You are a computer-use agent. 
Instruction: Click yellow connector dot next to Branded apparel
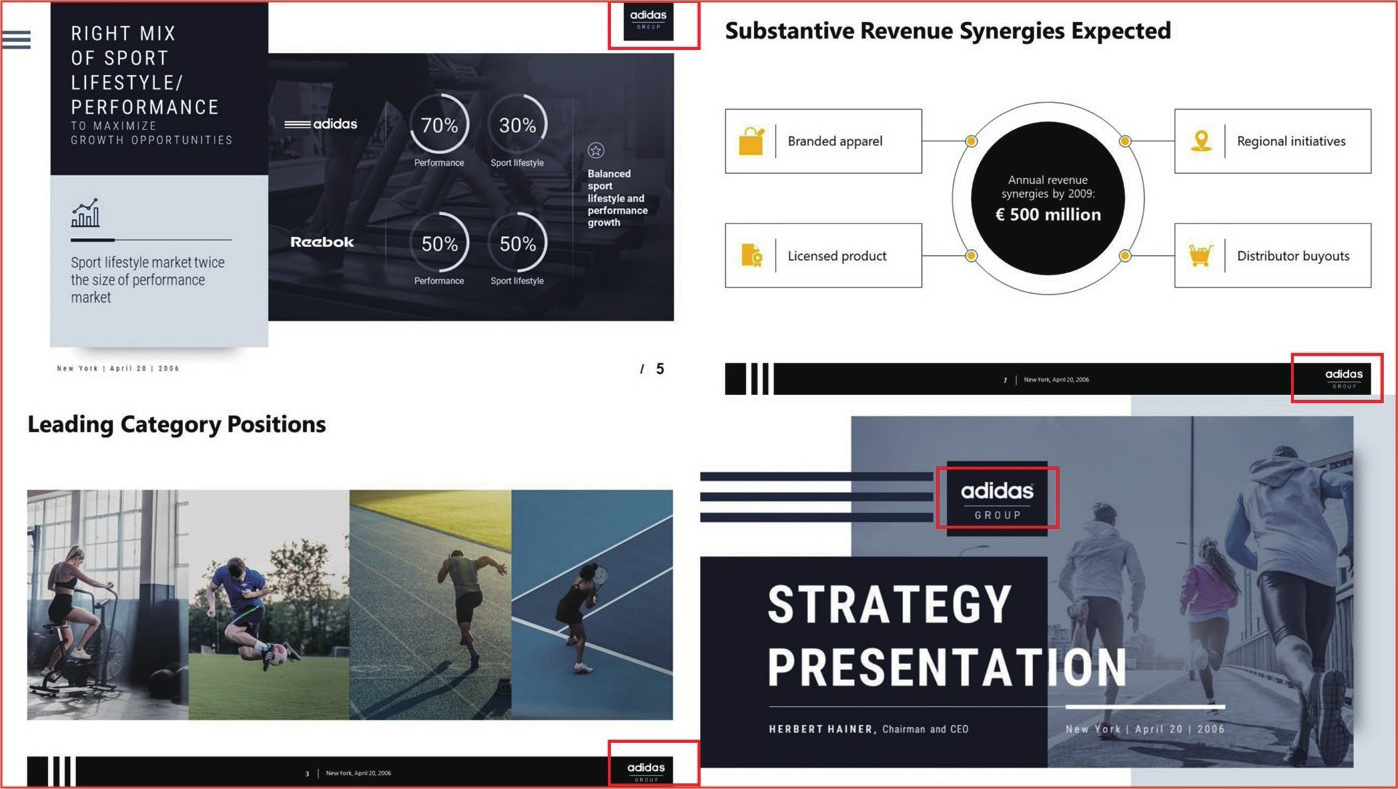[x=971, y=142]
